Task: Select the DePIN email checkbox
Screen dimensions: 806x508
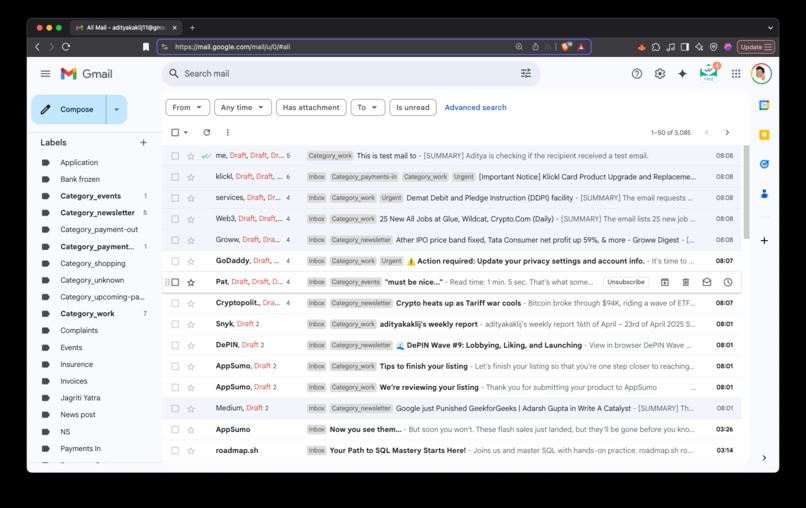Action: 175,345
